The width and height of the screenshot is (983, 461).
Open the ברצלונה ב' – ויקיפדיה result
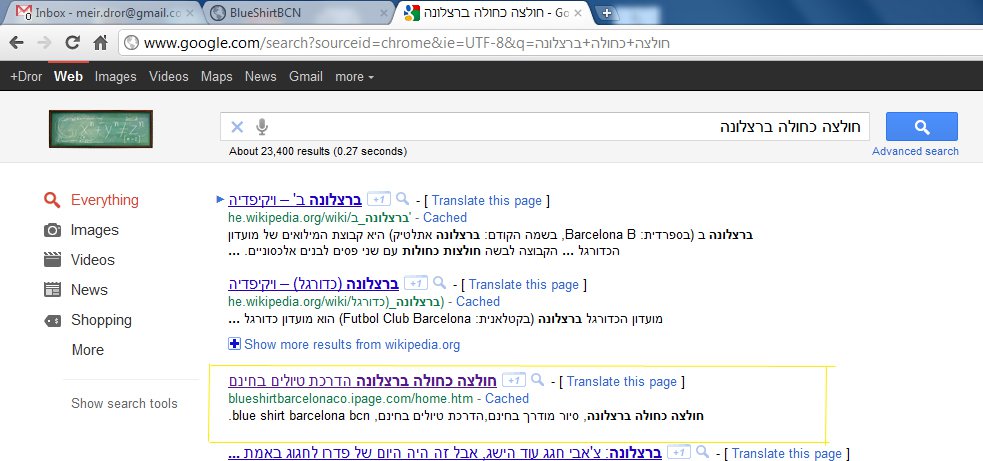pos(295,200)
